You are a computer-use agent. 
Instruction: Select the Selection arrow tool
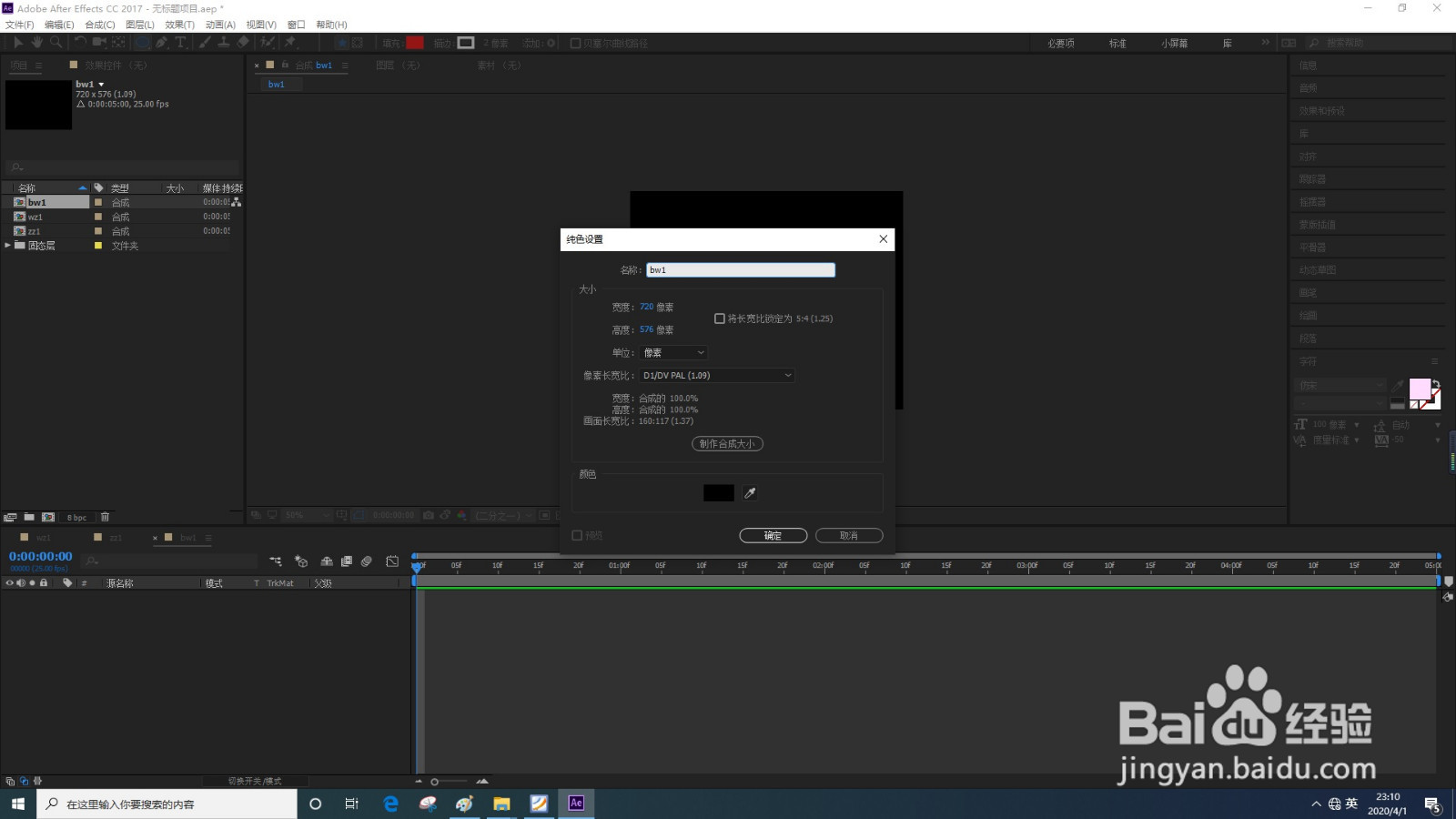[18, 43]
